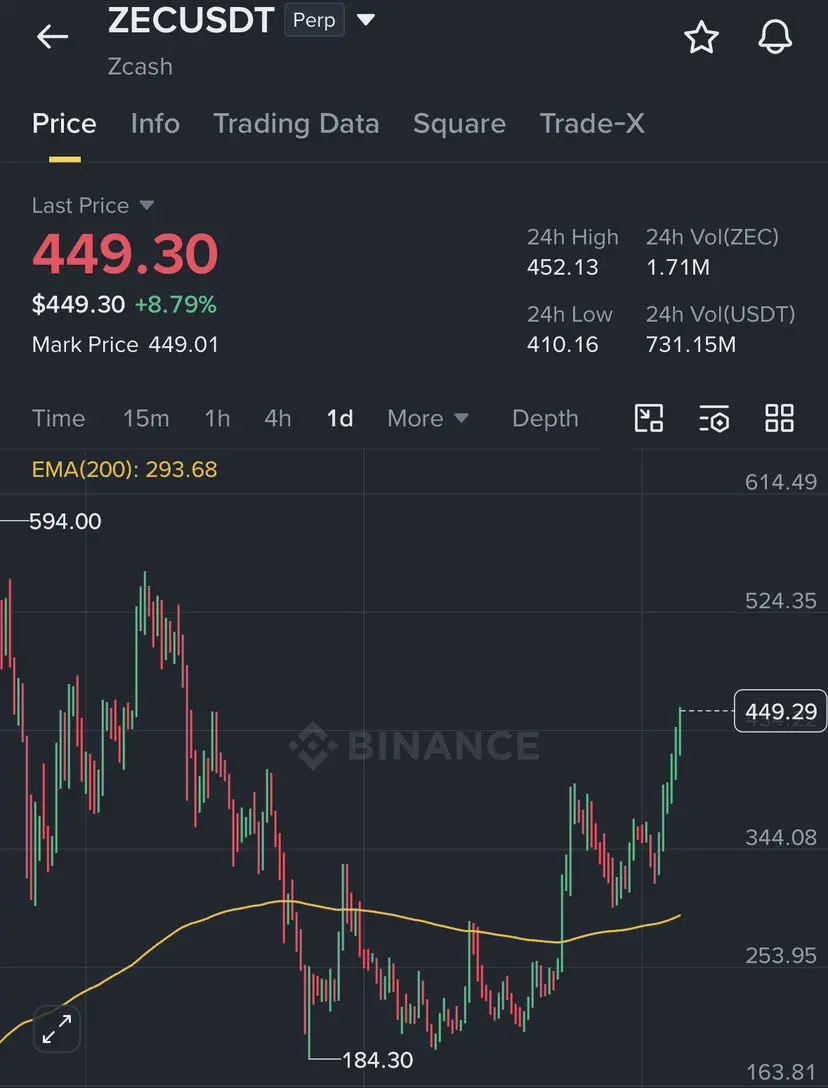
Task: Open the chart drawing tools icon
Action: 649,418
